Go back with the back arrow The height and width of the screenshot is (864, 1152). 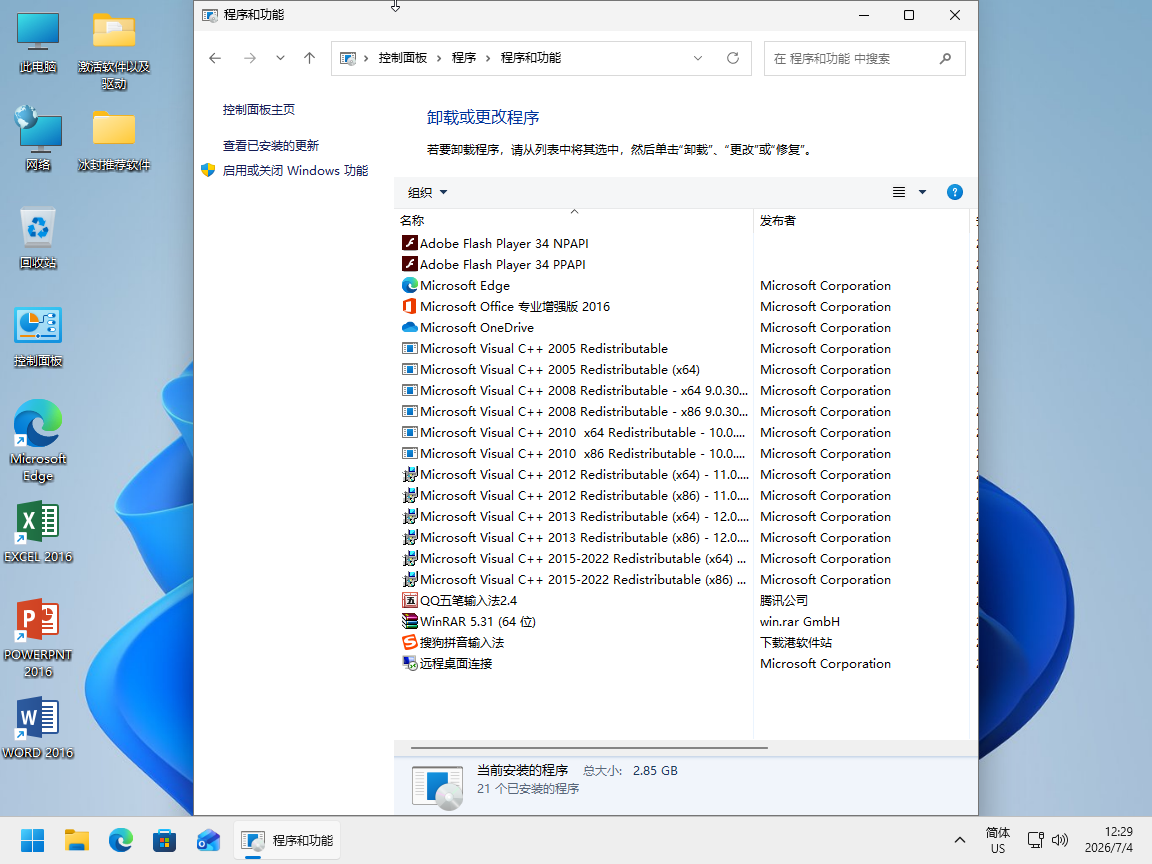pos(215,58)
